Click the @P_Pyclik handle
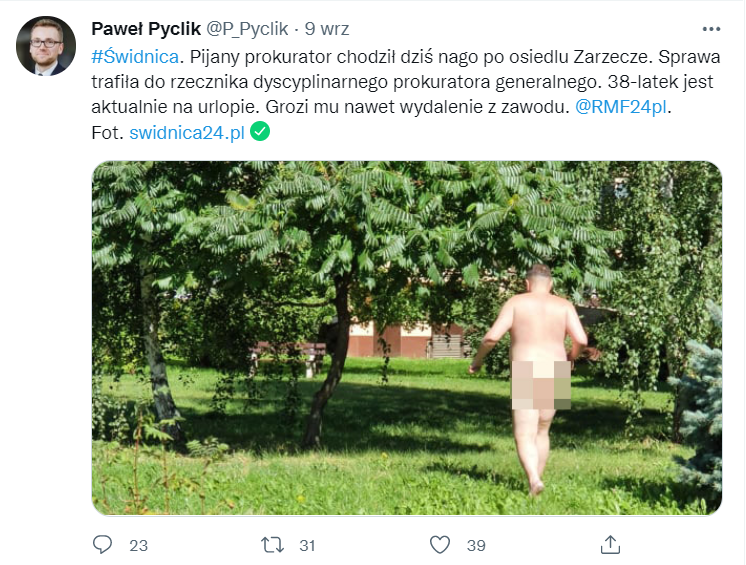Screen dimensions: 746x565 (247, 29)
